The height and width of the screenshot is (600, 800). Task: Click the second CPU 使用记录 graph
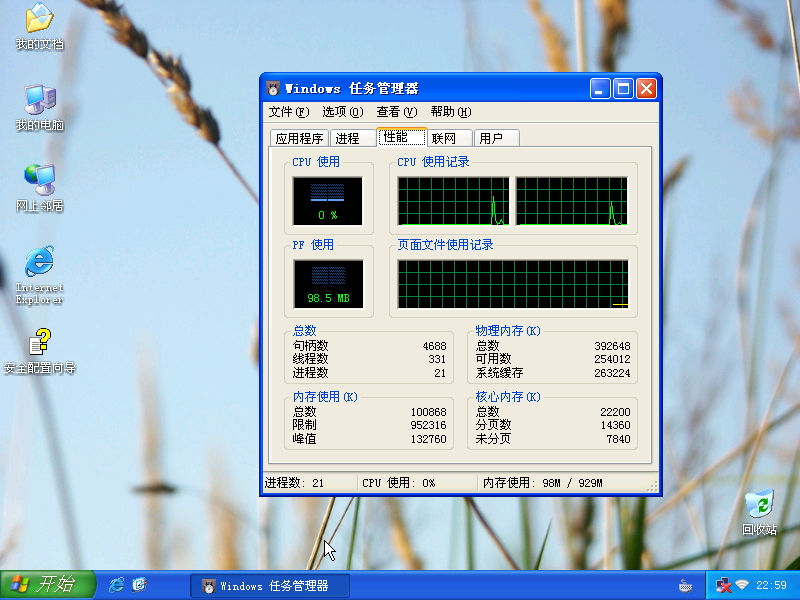click(571, 201)
